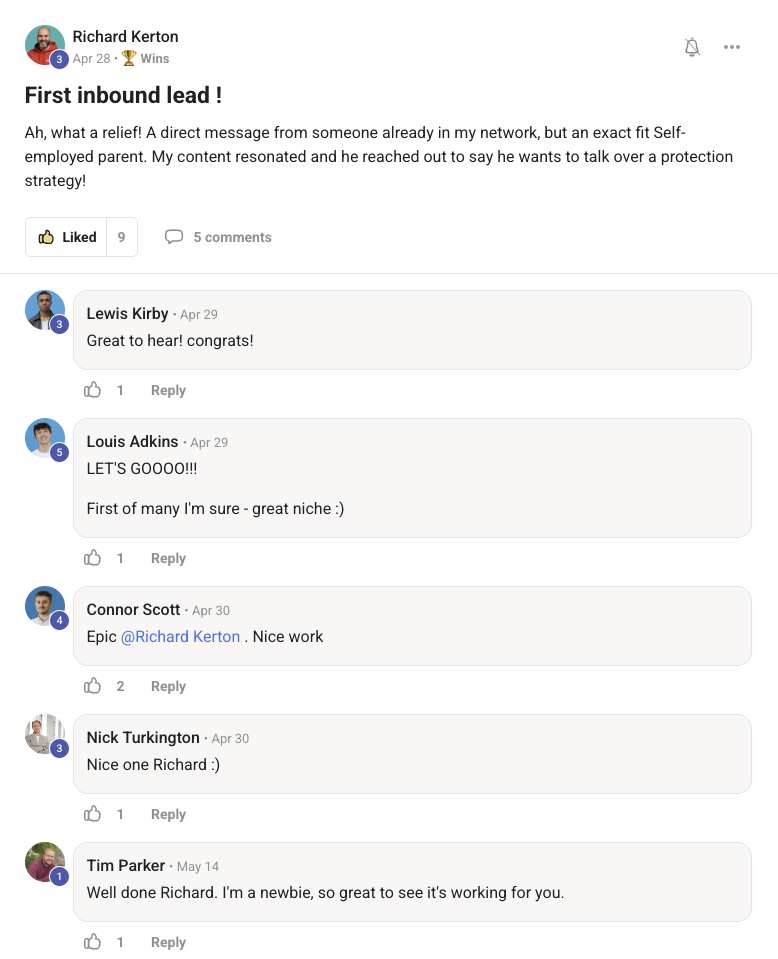Like Lewis Kirby's comment

click(92, 390)
